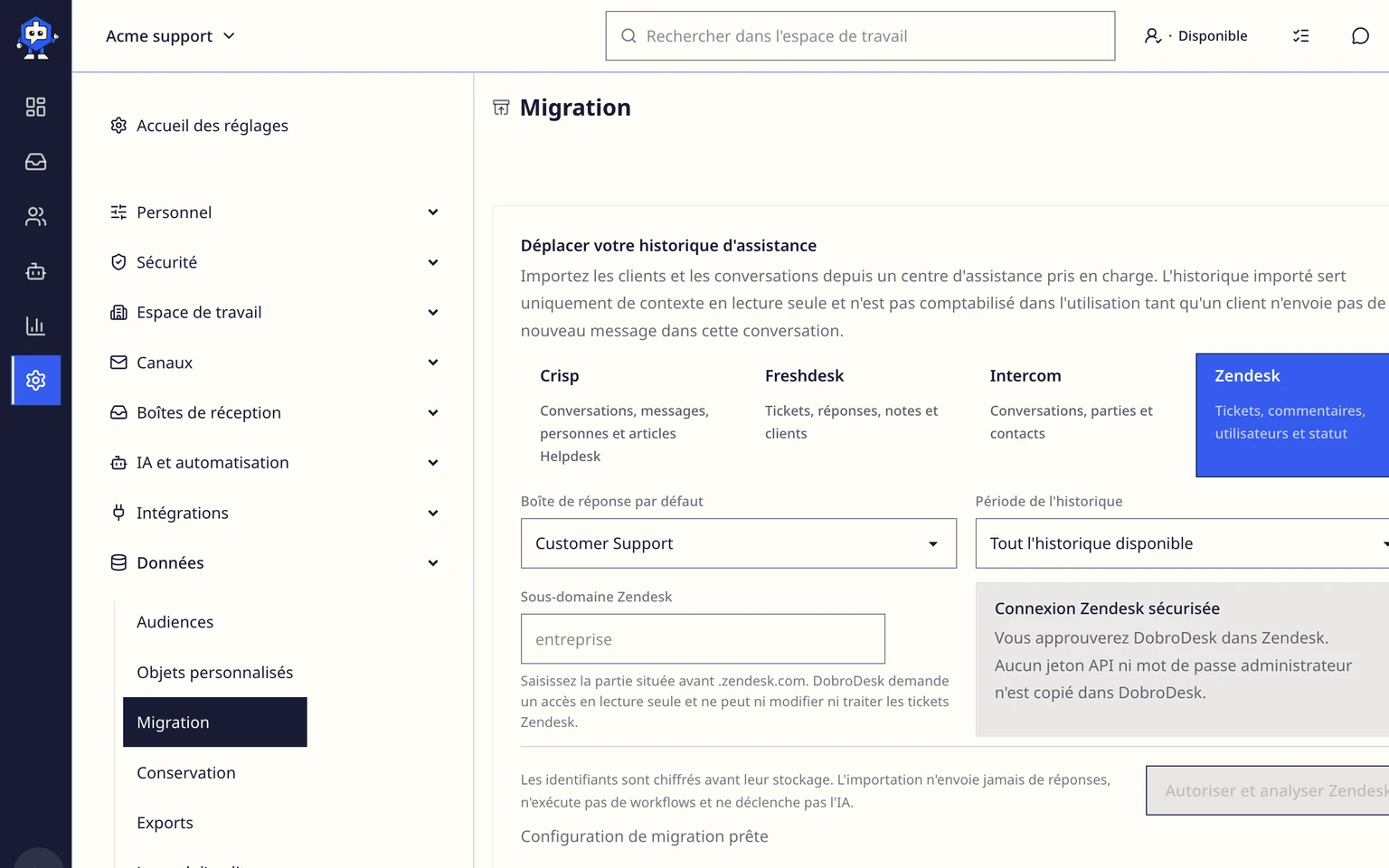Collapse the Données section chevron
The image size is (1389, 868).
point(433,562)
